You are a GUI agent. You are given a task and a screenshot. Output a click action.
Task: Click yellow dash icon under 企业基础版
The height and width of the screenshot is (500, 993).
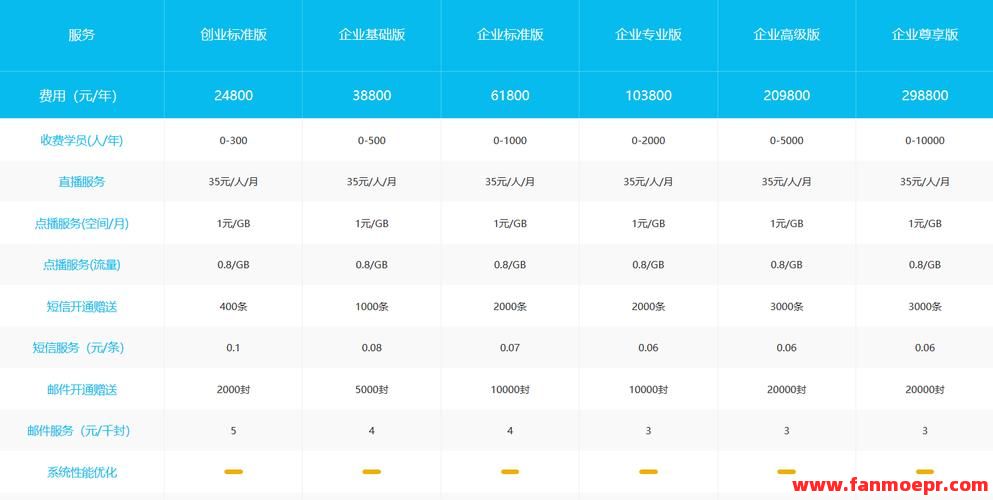coord(372,472)
